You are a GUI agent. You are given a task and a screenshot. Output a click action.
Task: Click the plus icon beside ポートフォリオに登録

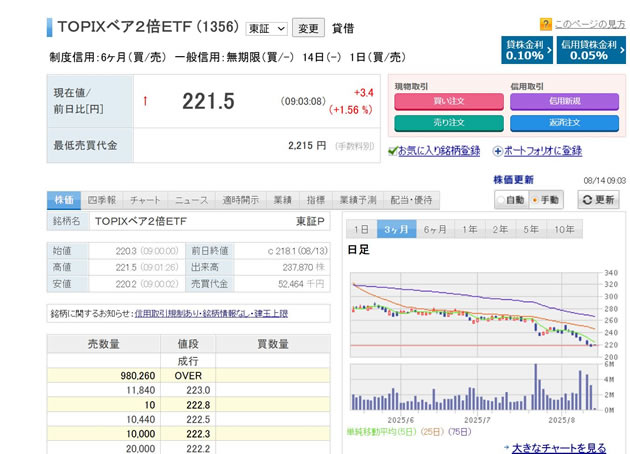click(x=496, y=151)
